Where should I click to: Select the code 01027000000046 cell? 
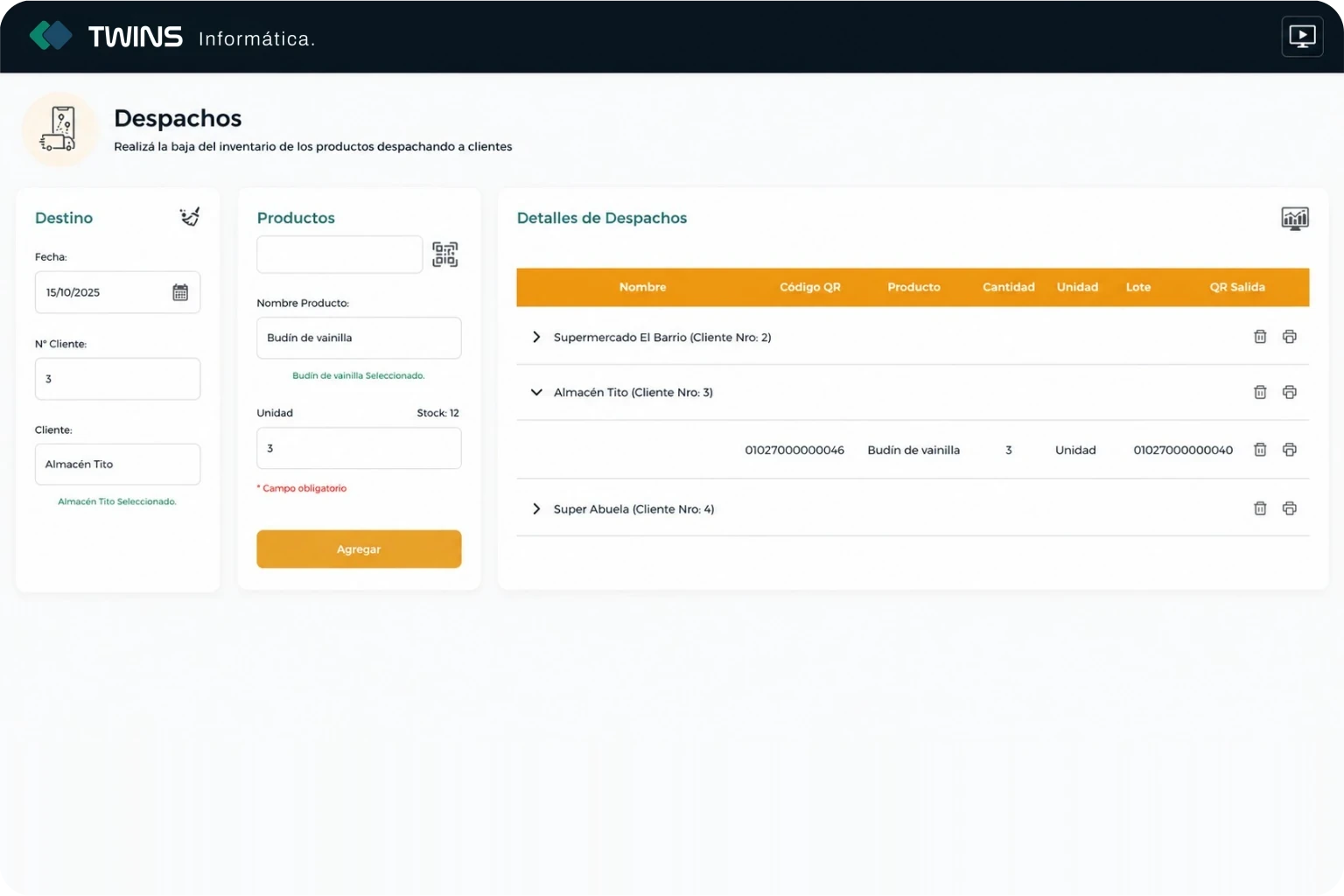coord(794,450)
